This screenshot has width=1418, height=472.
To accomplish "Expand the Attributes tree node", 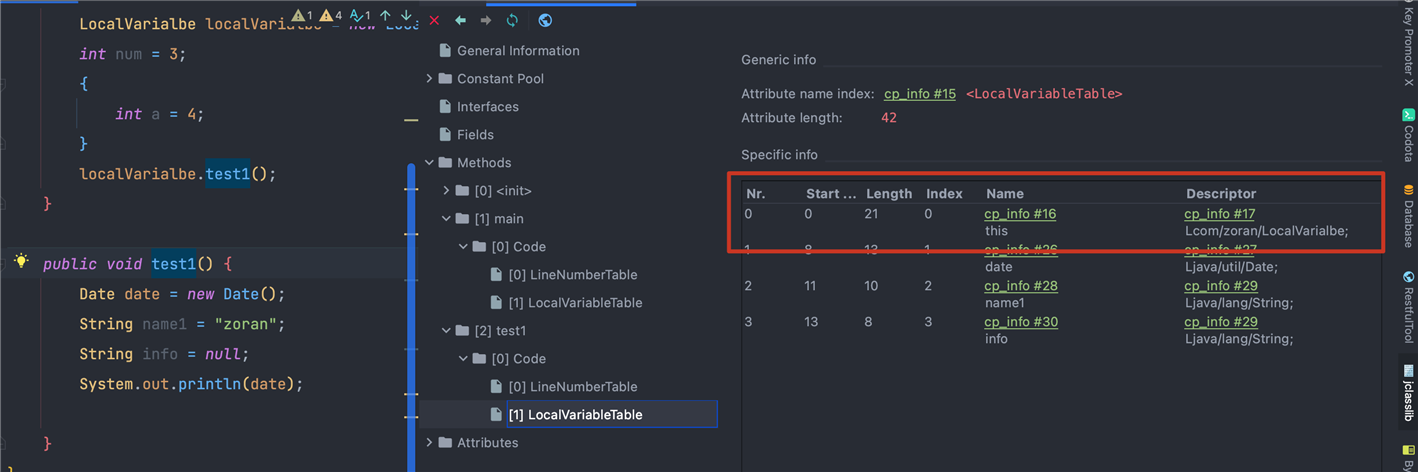I will click(430, 442).
